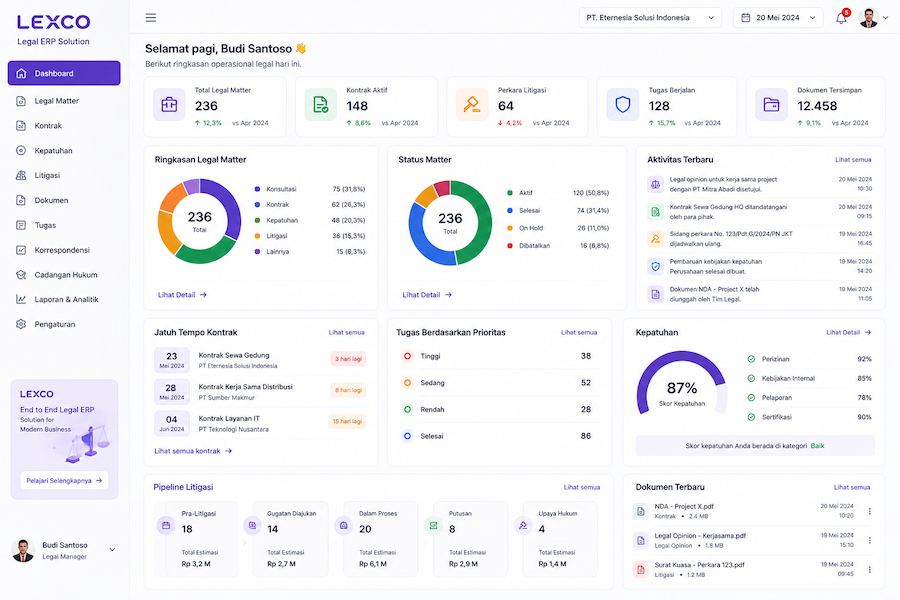Open Lihat semua kontrak link
The width and height of the screenshot is (900, 600).
point(193,451)
